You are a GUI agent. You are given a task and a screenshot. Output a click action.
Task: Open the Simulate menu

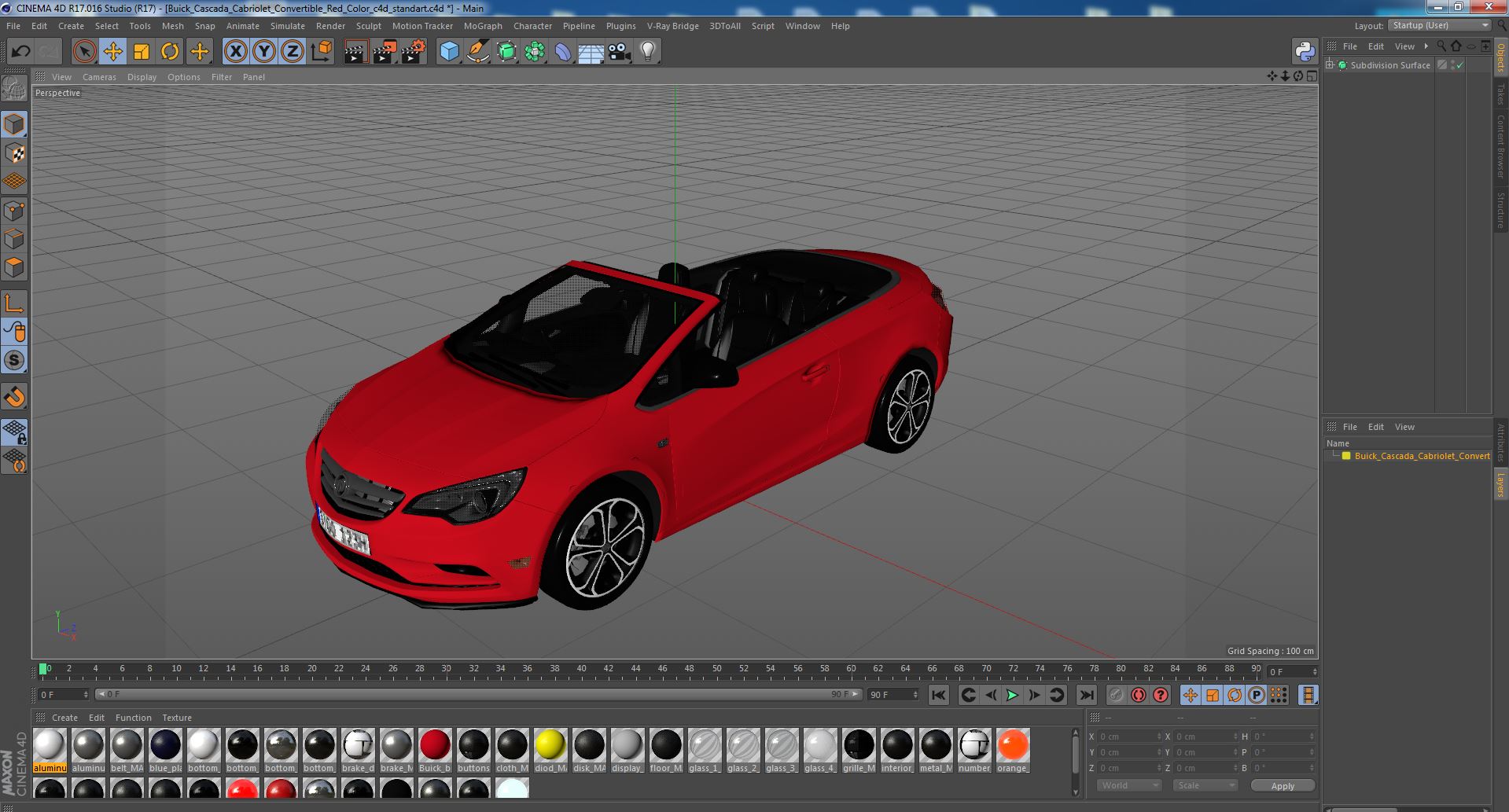point(287,26)
